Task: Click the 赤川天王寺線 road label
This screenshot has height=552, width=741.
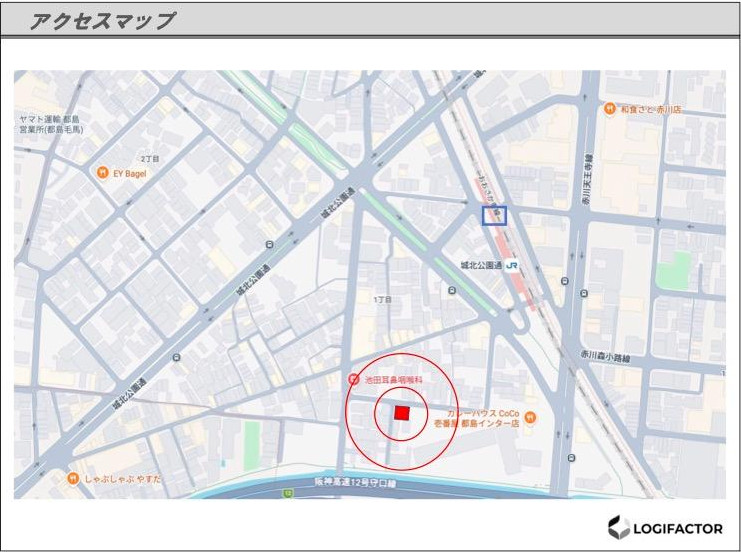Action: click(x=587, y=180)
